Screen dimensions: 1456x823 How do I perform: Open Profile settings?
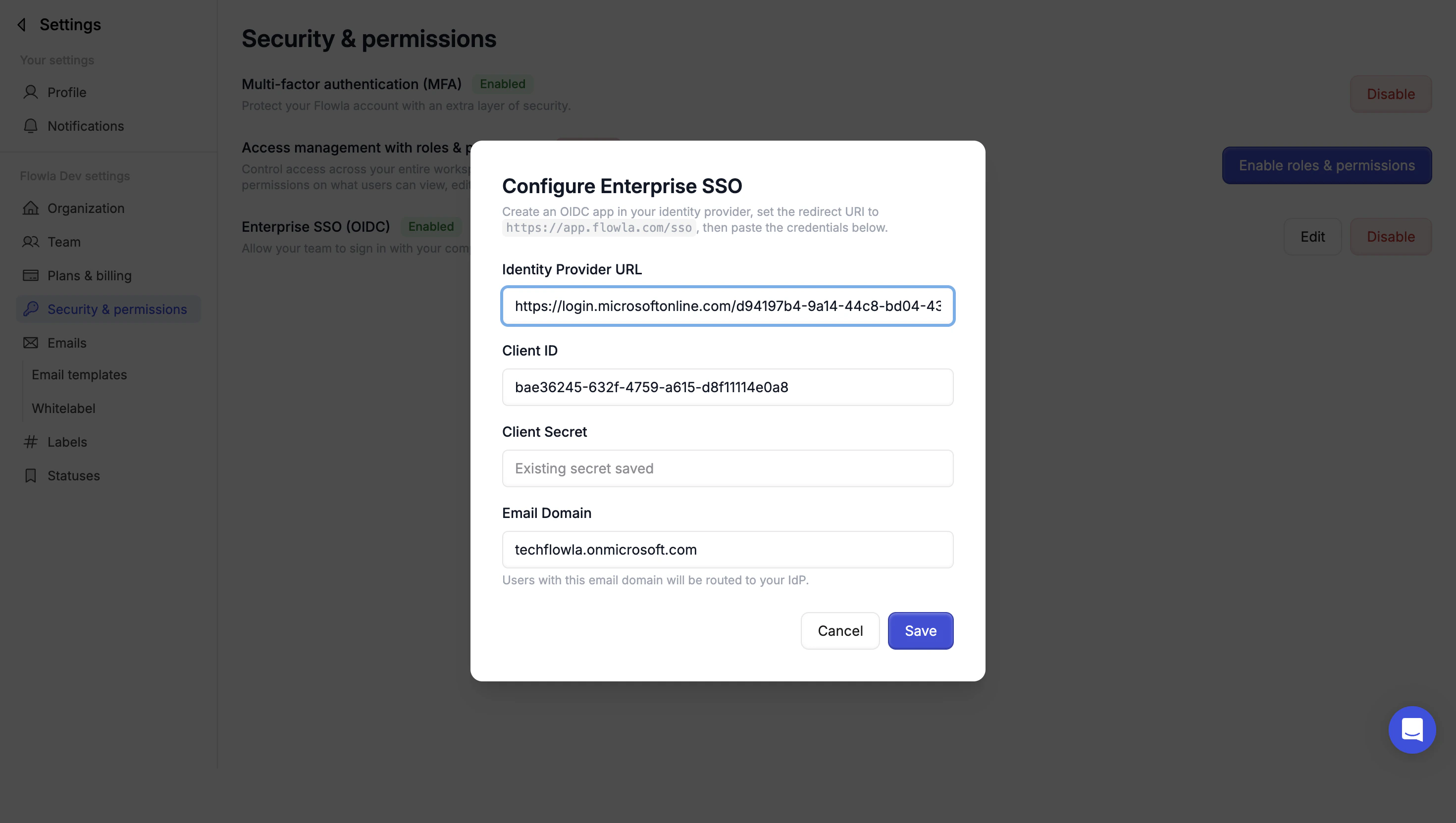click(108, 92)
